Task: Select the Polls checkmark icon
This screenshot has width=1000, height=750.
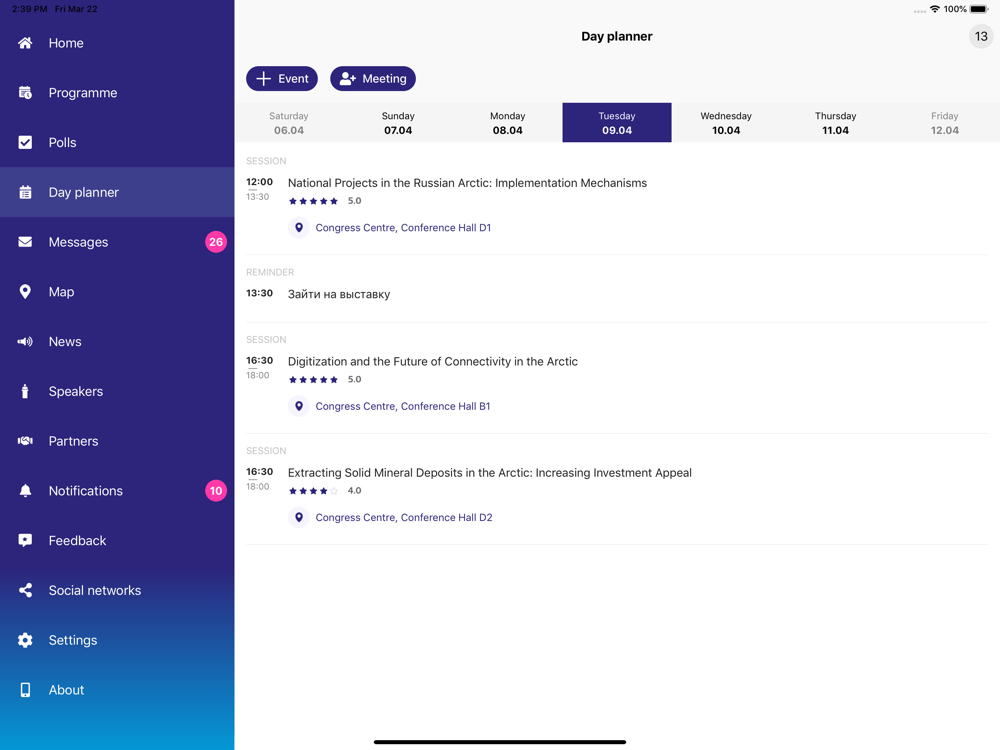Action: [25, 142]
